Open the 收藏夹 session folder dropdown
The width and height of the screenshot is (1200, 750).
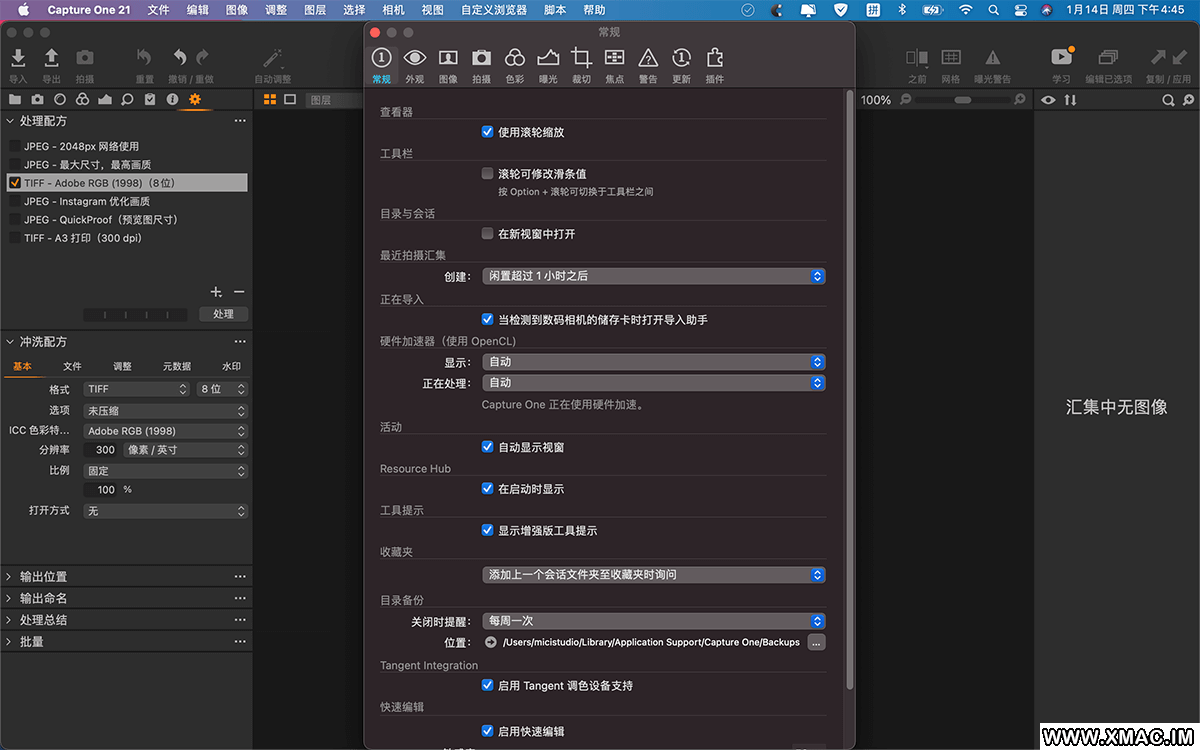click(653, 574)
